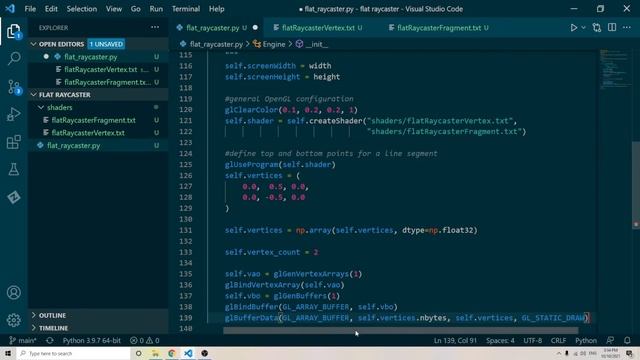
Task: Select flat_raycaster.py in Open Editors
Action: pos(98,57)
